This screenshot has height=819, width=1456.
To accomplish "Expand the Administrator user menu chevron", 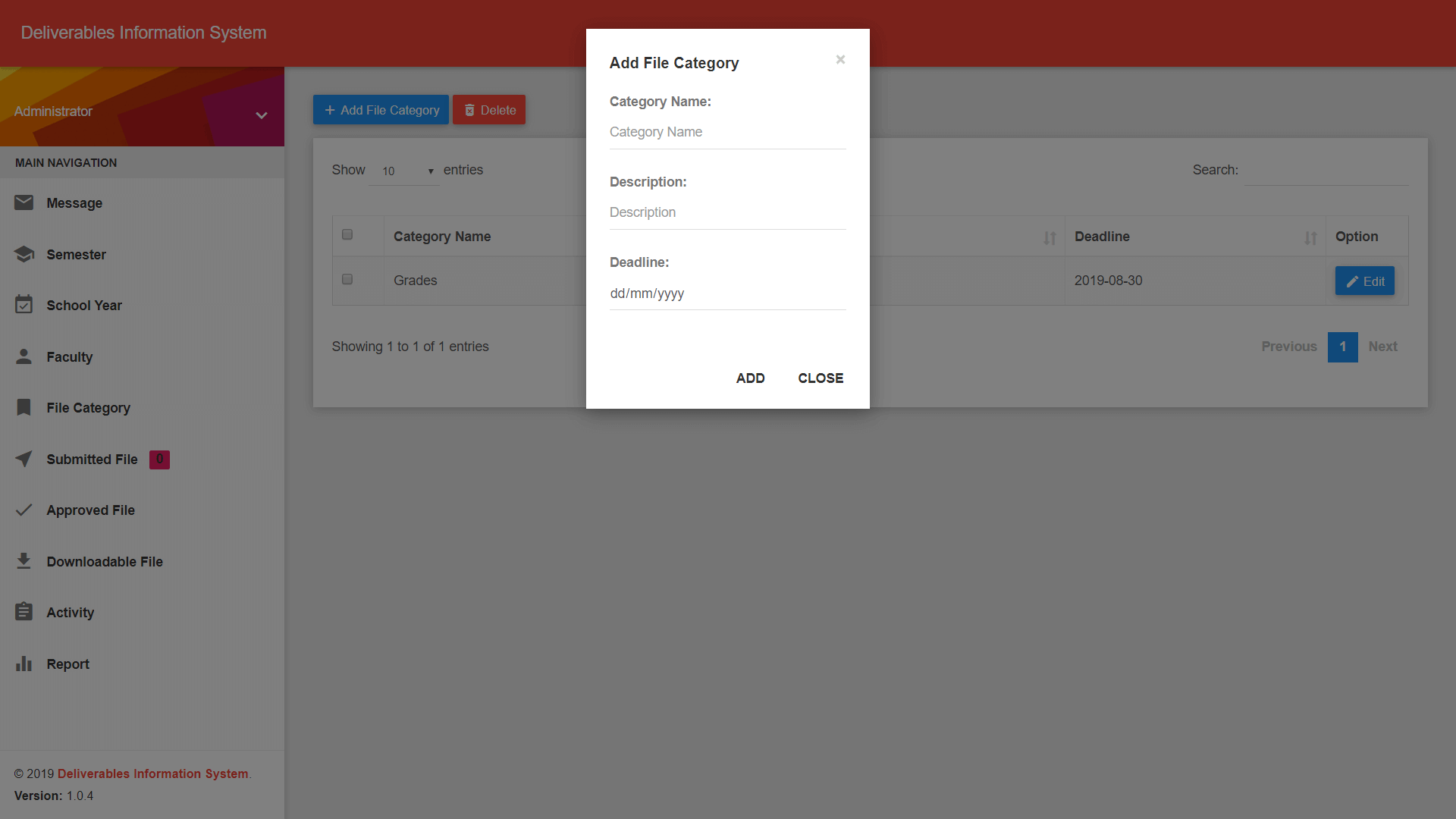I will pos(262,115).
